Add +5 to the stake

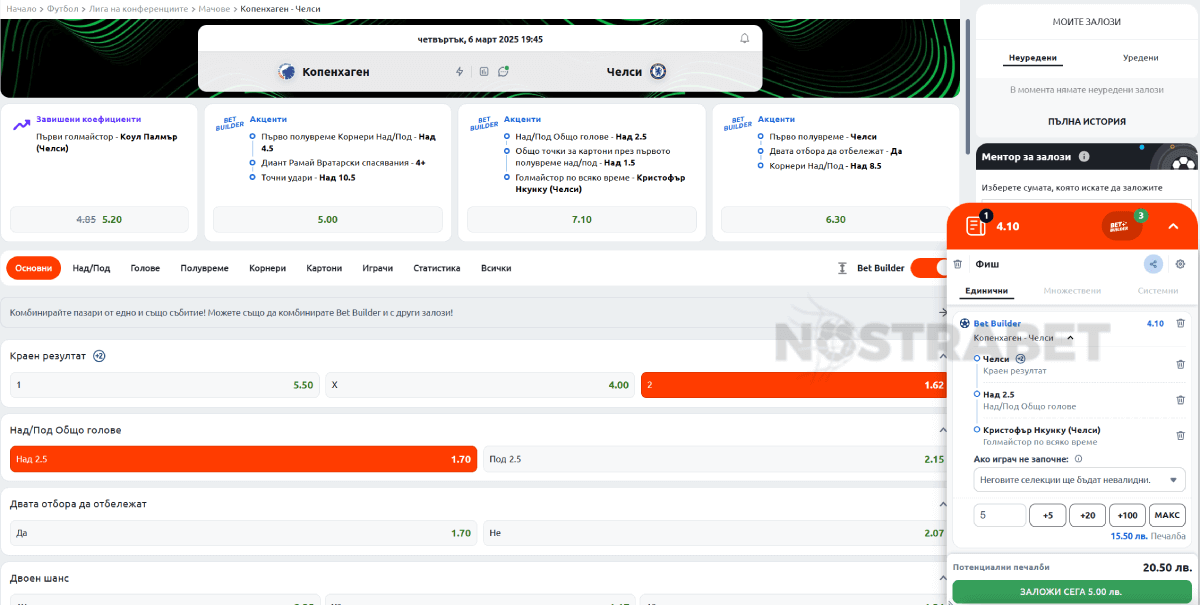pos(1047,515)
